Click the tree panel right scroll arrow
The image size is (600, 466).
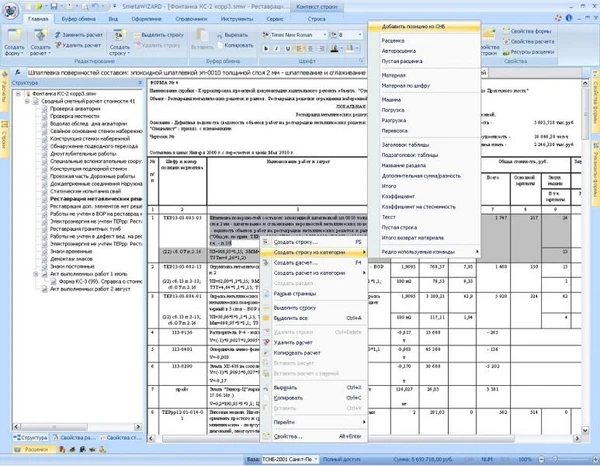138,426
